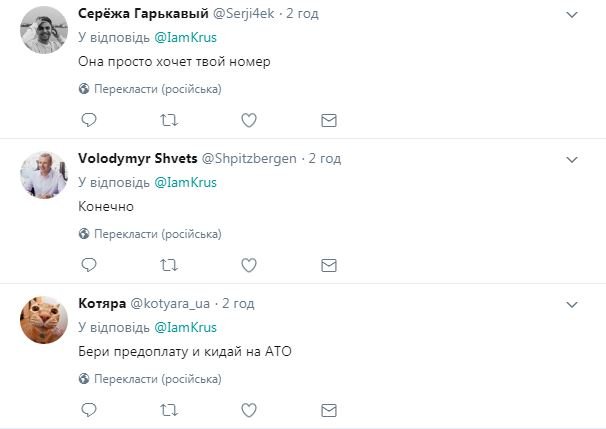Like the tweet 'Она просто хочет твой номер'
Screen dimensions: 606x429
pyautogui.click(x=249, y=120)
